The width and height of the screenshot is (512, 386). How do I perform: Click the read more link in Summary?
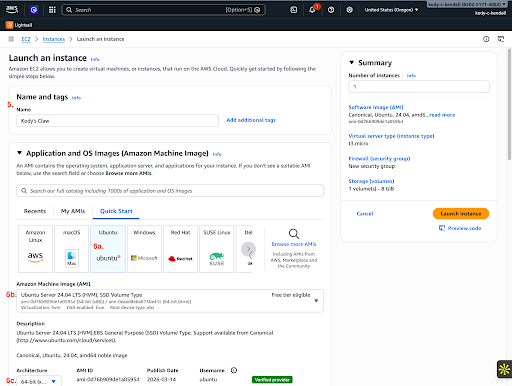[x=442, y=115]
